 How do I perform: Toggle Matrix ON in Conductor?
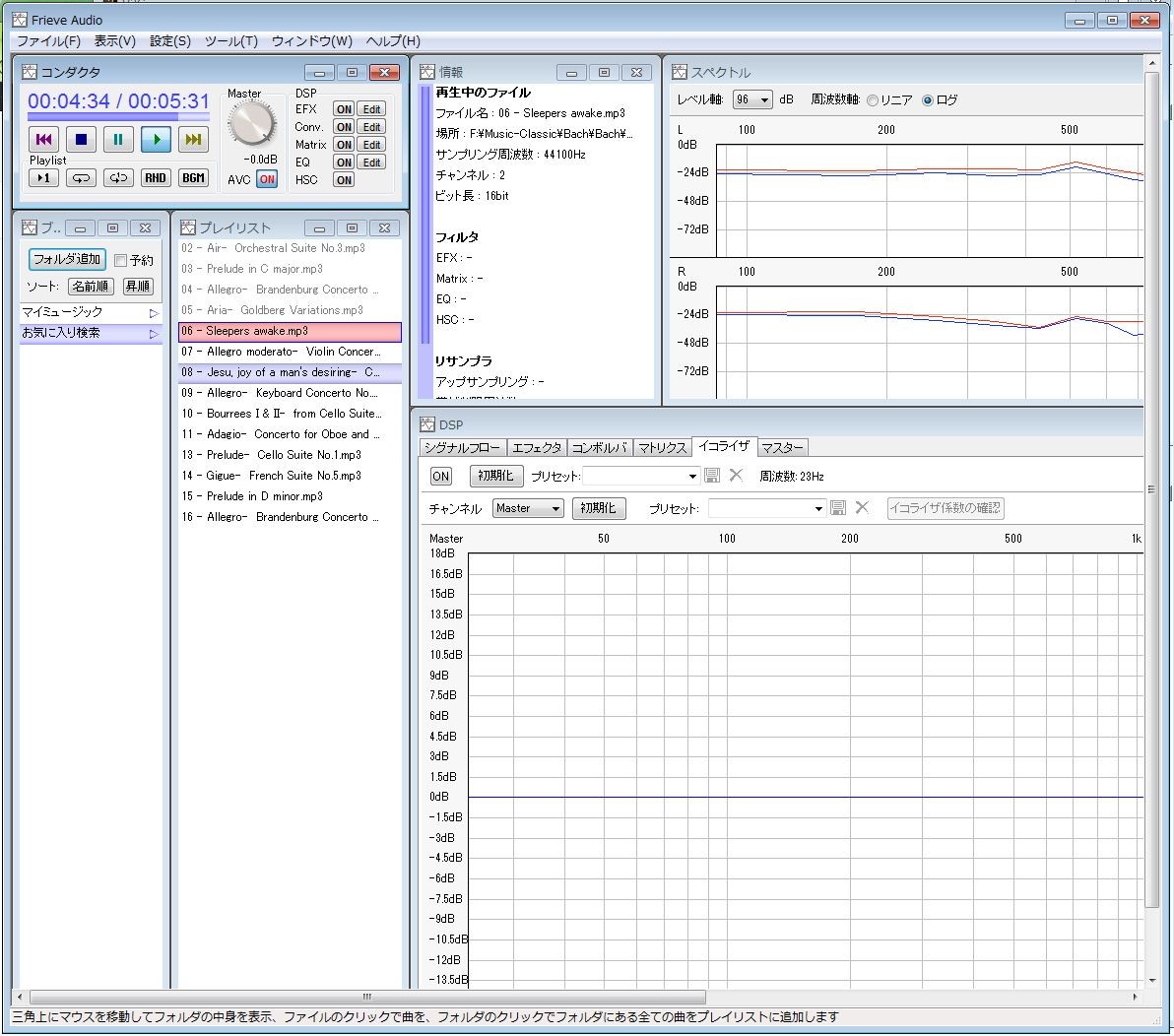click(344, 145)
